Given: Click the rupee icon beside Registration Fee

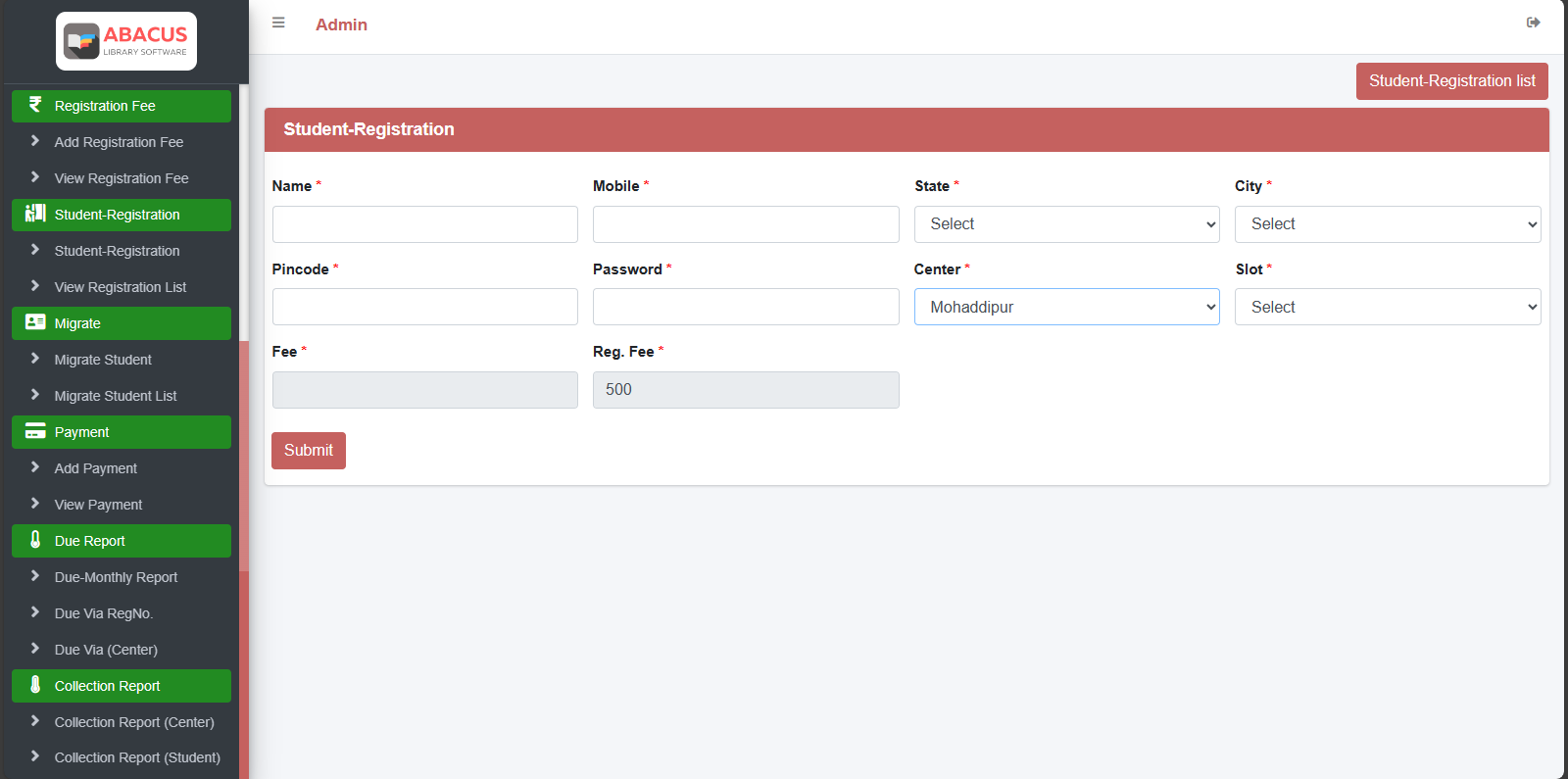Looking at the screenshot, I should click(x=35, y=105).
